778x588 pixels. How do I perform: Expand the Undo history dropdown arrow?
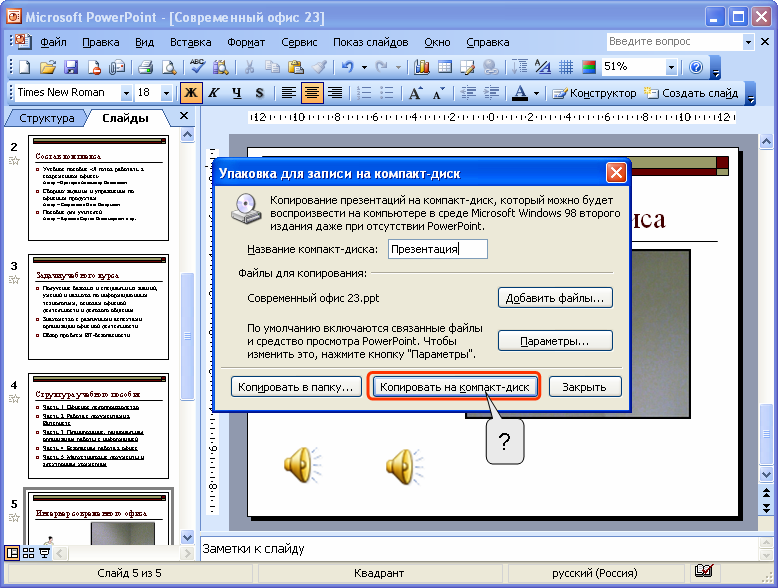(x=364, y=67)
